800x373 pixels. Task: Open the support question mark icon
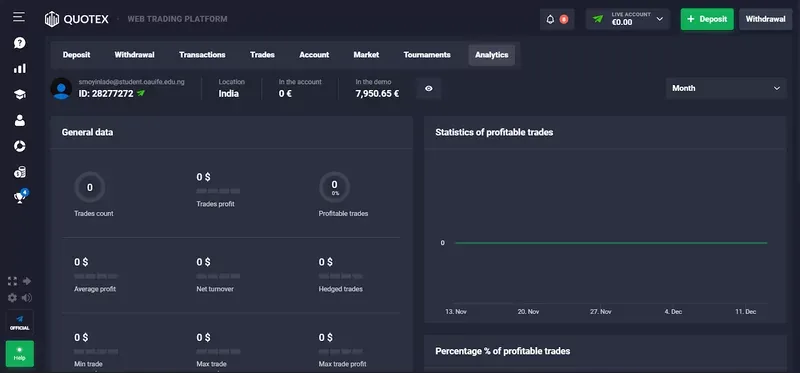(19, 43)
